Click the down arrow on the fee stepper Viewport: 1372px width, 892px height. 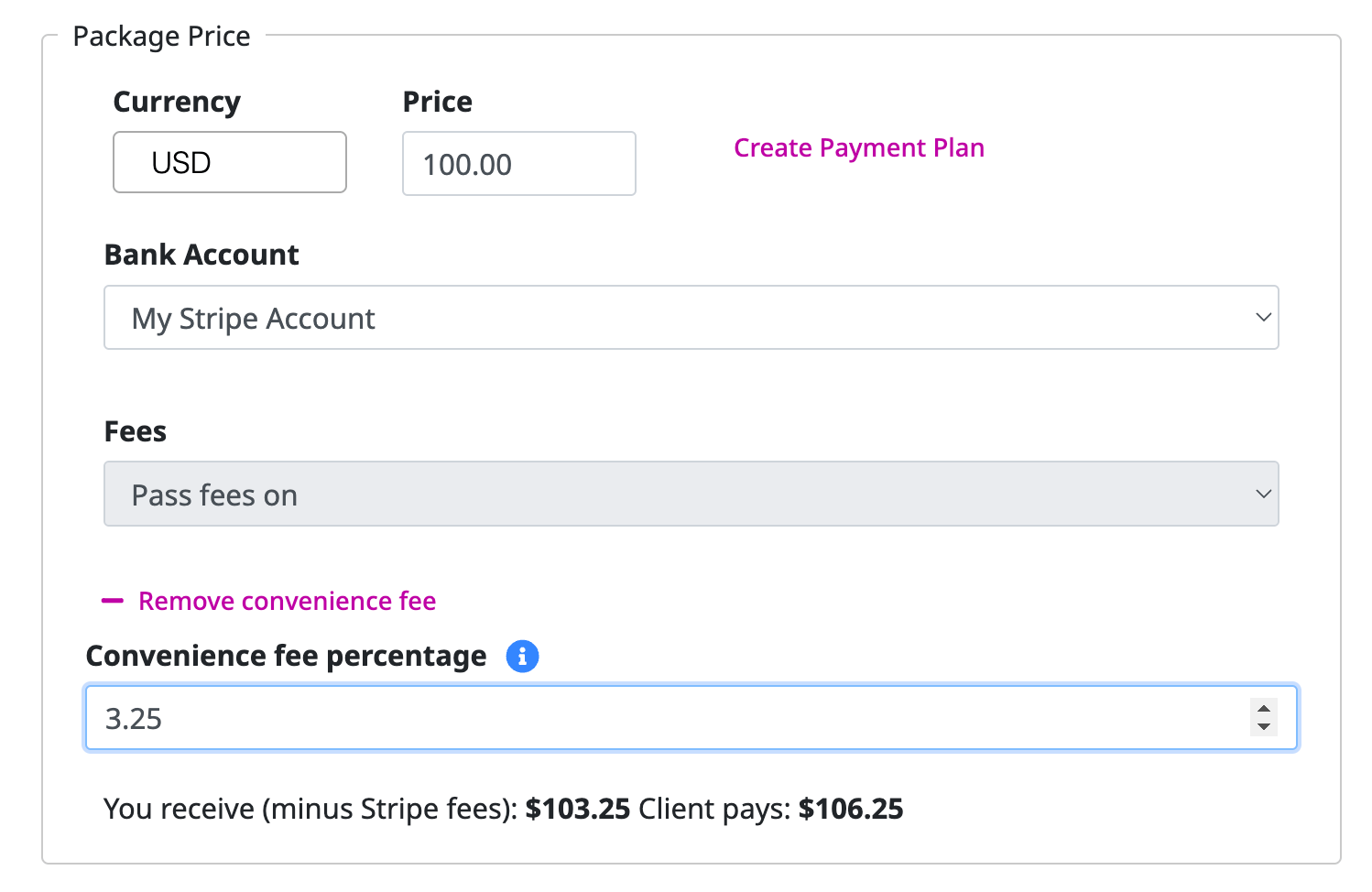tap(1264, 727)
